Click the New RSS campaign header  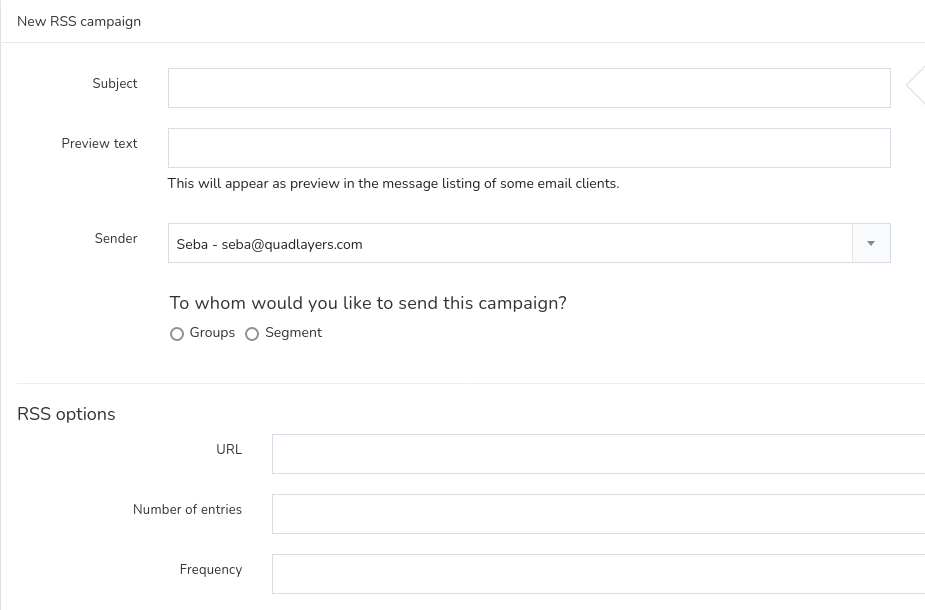coord(79,21)
